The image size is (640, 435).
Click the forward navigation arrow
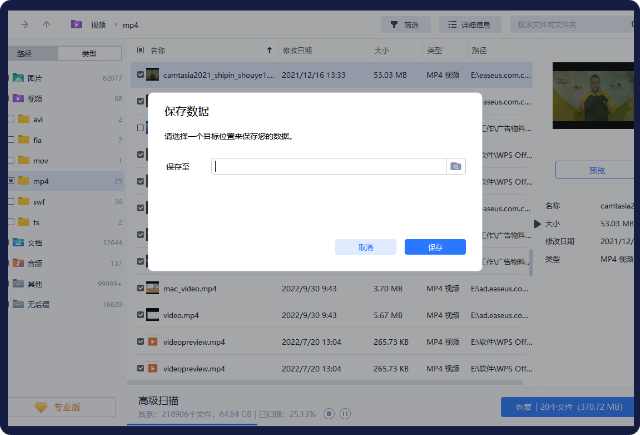24,23
